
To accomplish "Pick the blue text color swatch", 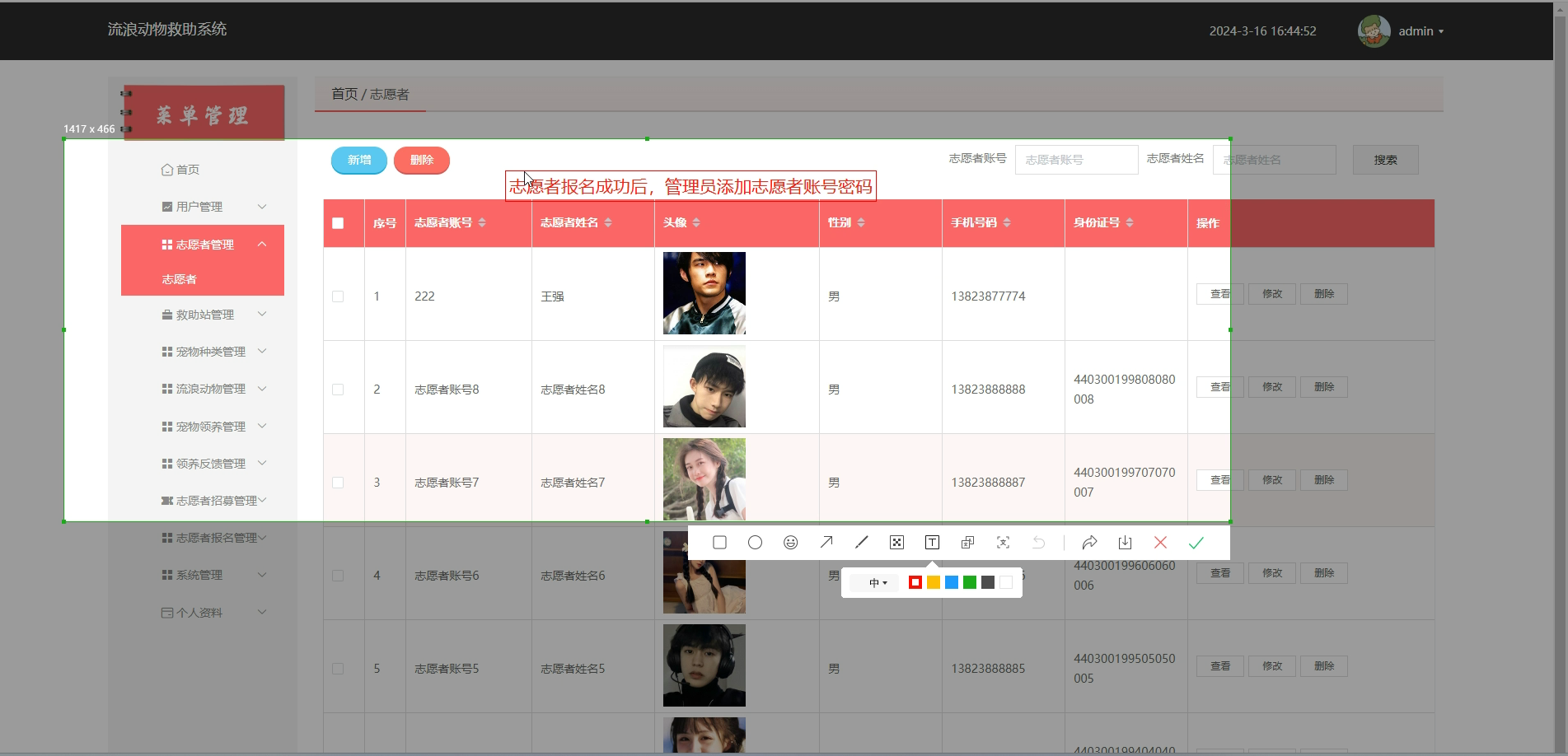I will click(952, 582).
